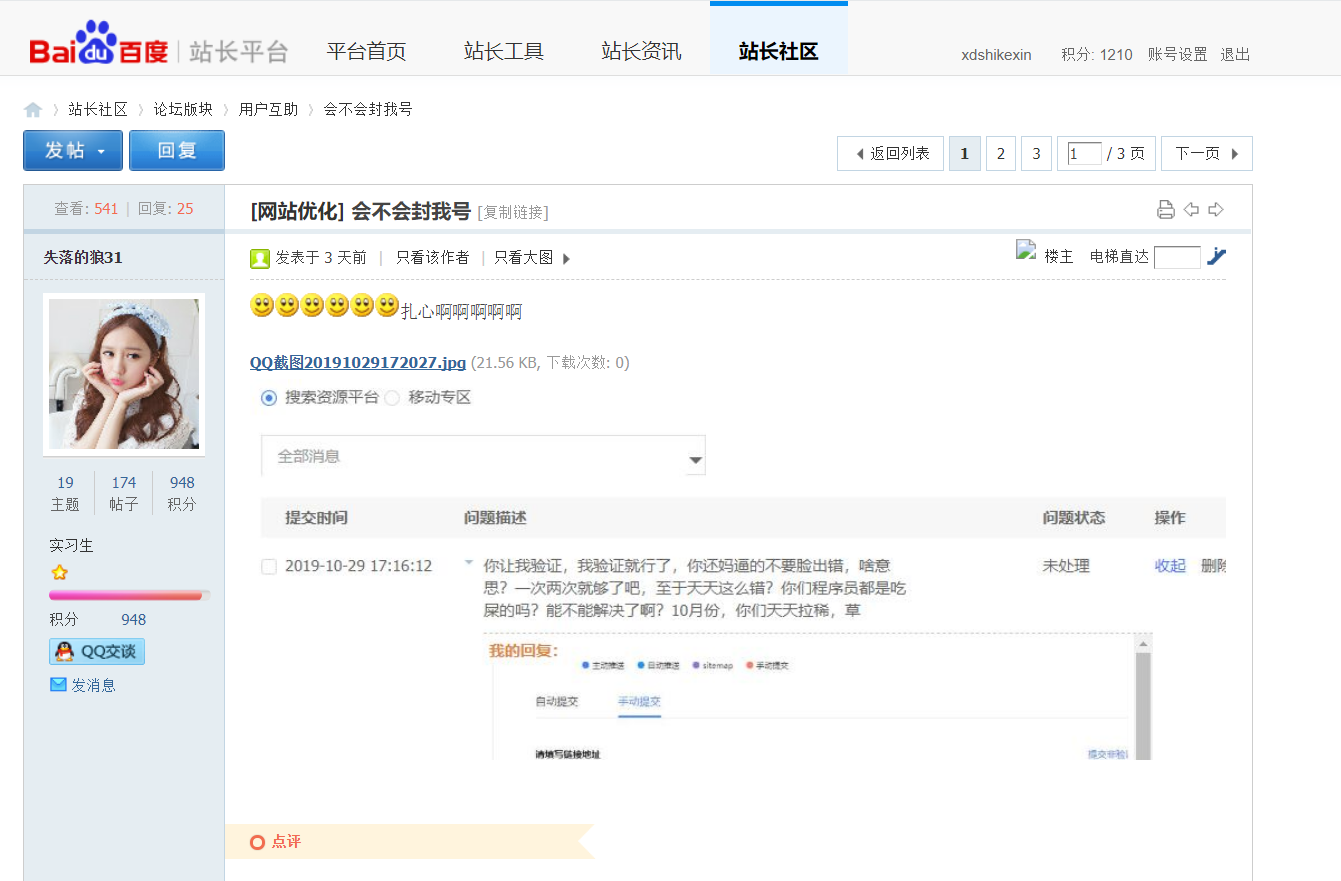Select the 搜索资源平台 radio button
Viewport: 1341px width, 881px height.
click(268, 397)
